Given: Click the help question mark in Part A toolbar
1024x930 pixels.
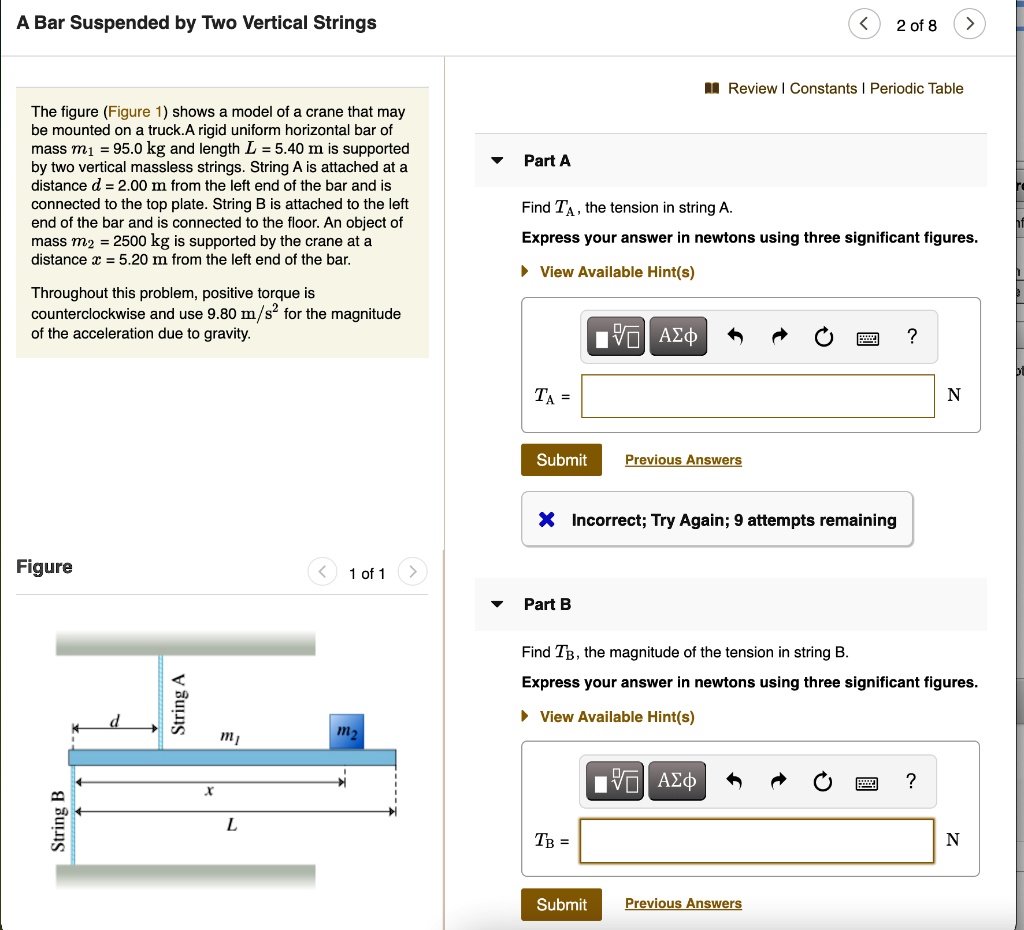Looking at the screenshot, I should tap(911, 337).
